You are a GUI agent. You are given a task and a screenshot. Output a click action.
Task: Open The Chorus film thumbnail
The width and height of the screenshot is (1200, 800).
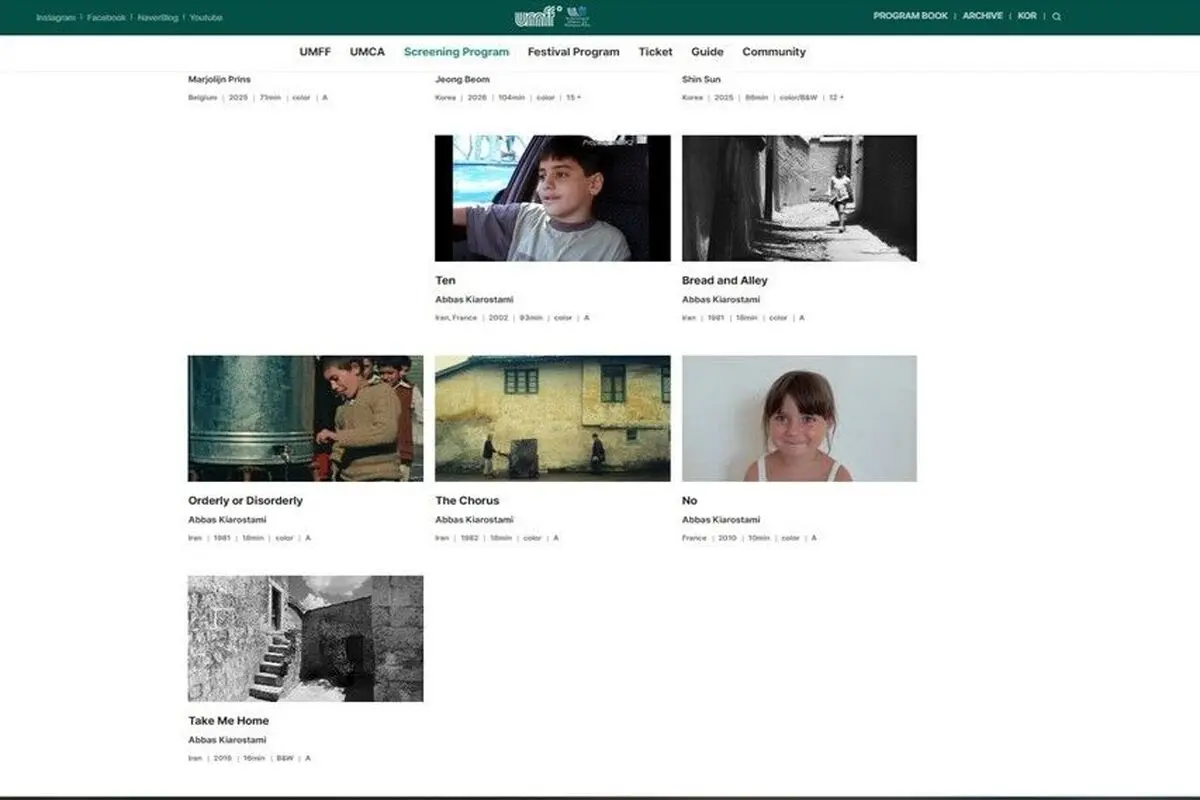coord(553,418)
